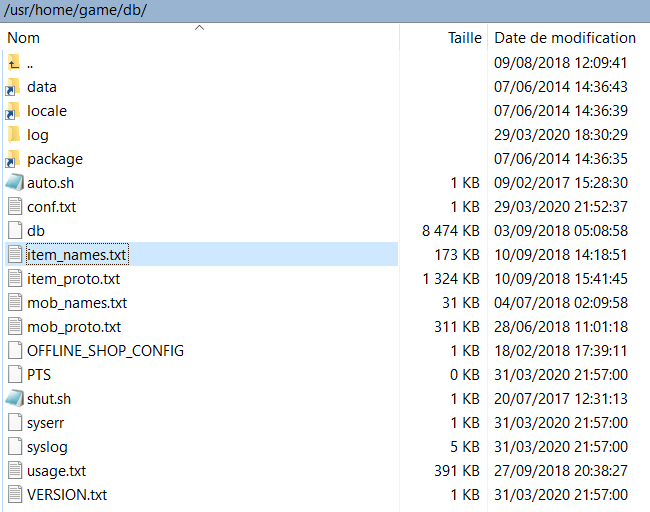Click the conf.txt text file icon
This screenshot has height=512, width=650.
(15, 206)
